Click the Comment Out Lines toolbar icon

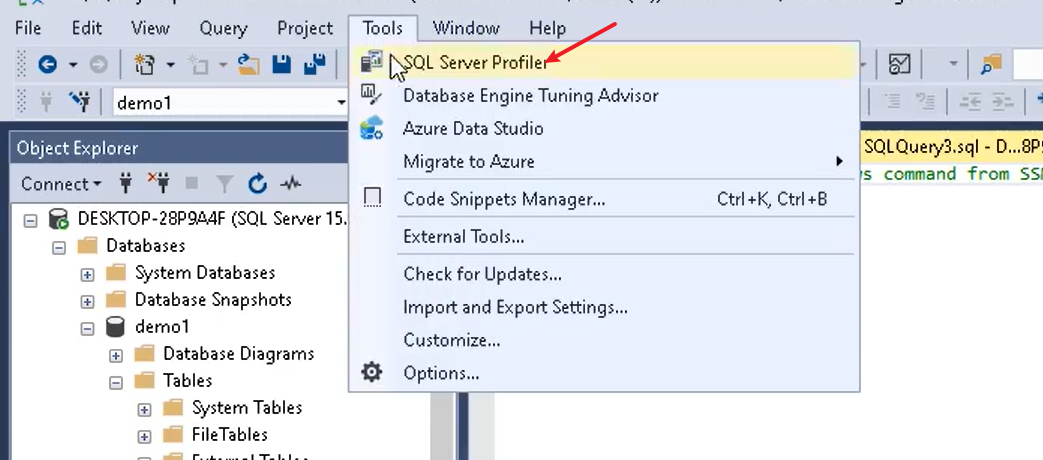[x=893, y=102]
